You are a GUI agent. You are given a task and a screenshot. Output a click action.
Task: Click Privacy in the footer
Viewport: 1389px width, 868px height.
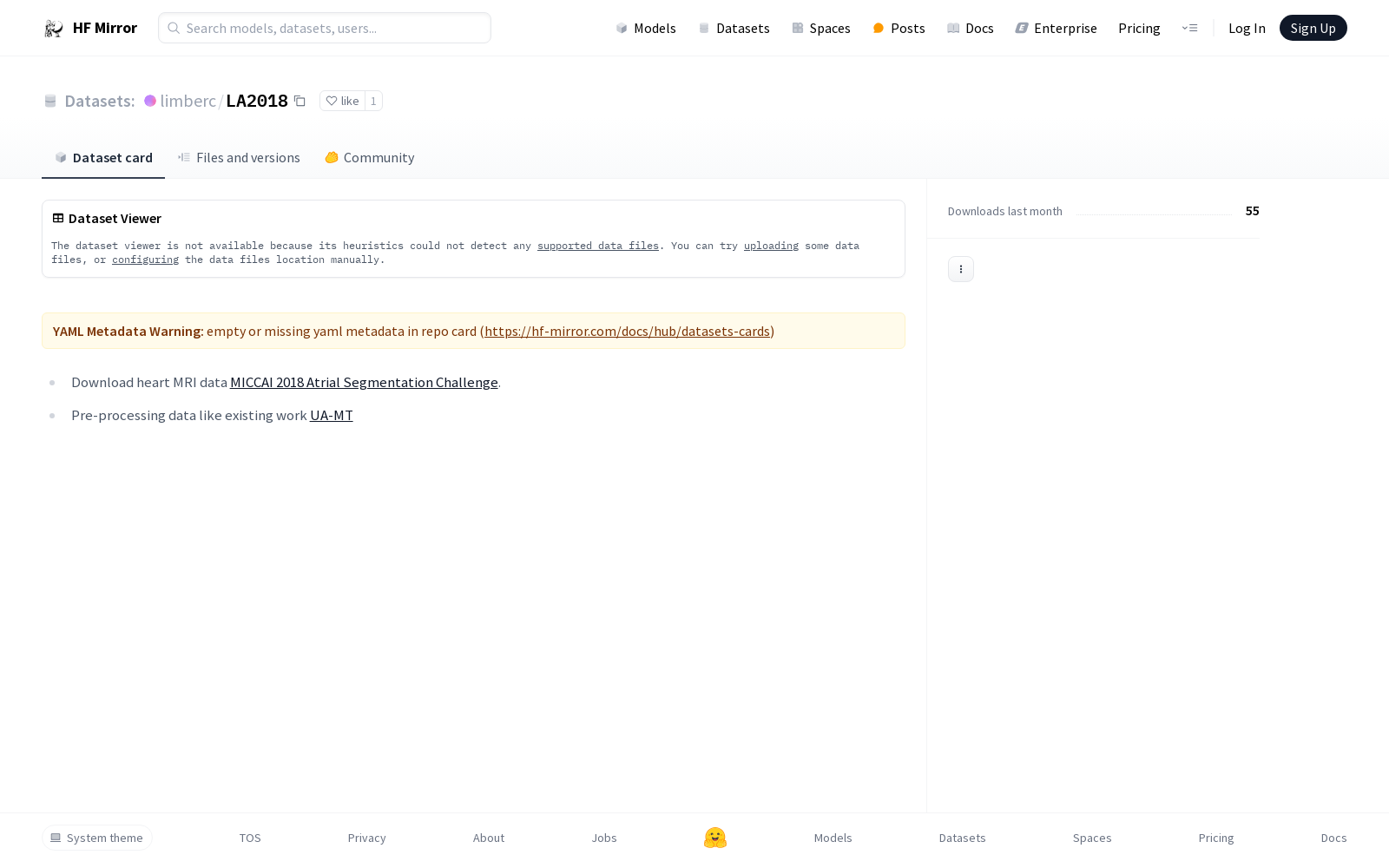pos(366,838)
